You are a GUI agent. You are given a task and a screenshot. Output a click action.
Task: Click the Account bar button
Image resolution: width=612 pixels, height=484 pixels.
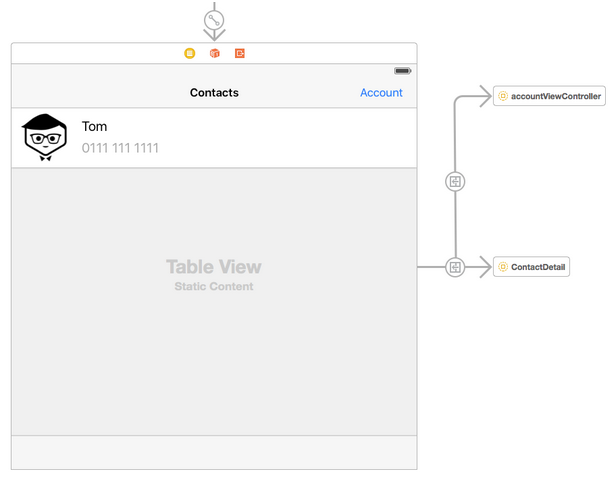click(381, 92)
